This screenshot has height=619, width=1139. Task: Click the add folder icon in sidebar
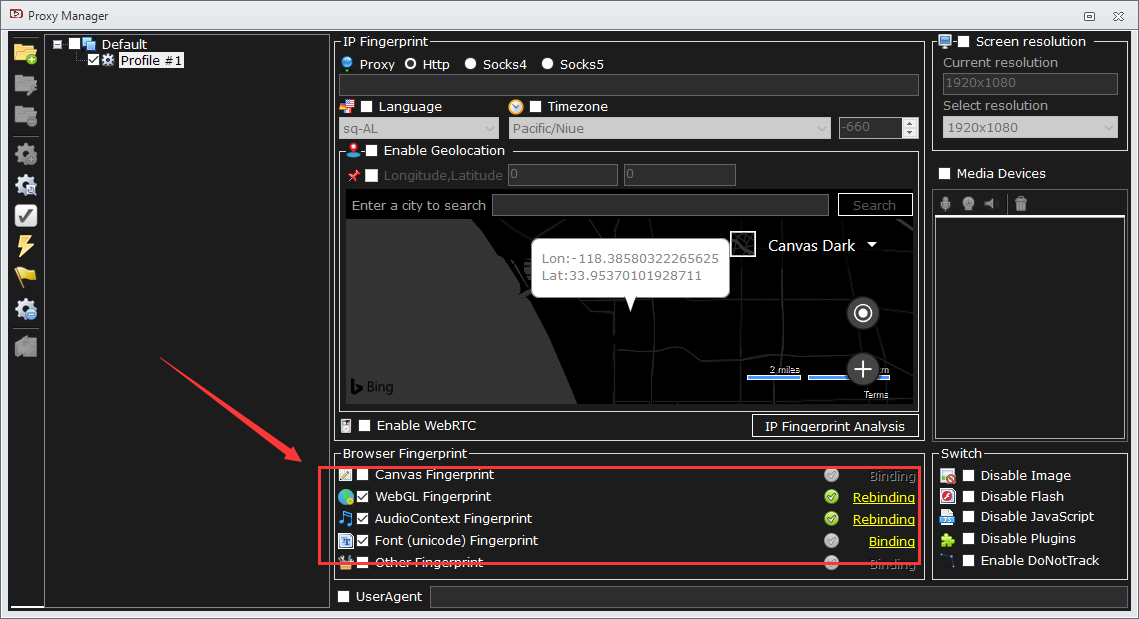coord(25,53)
